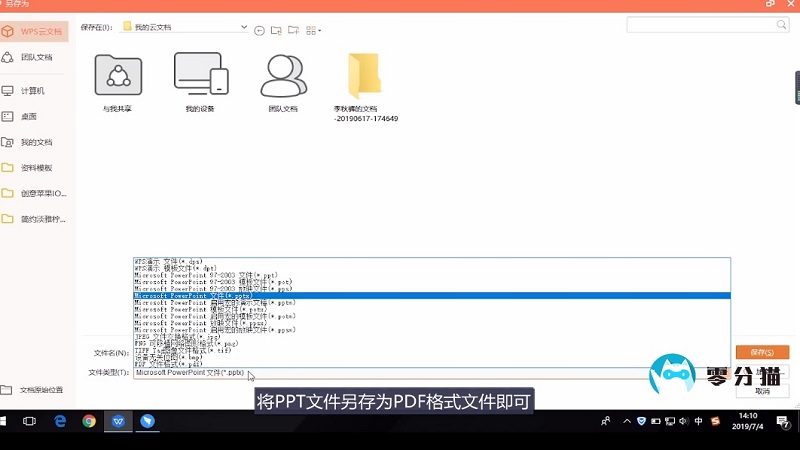Click the 保存 save button
The height and width of the screenshot is (450, 800).
coord(762,352)
